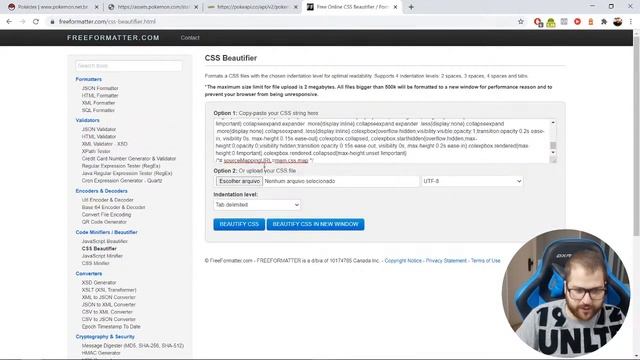Image resolution: width=640 pixels, height=360 pixels.
Task: Click the textarea scrollbar up arrow
Action: pos(553,122)
